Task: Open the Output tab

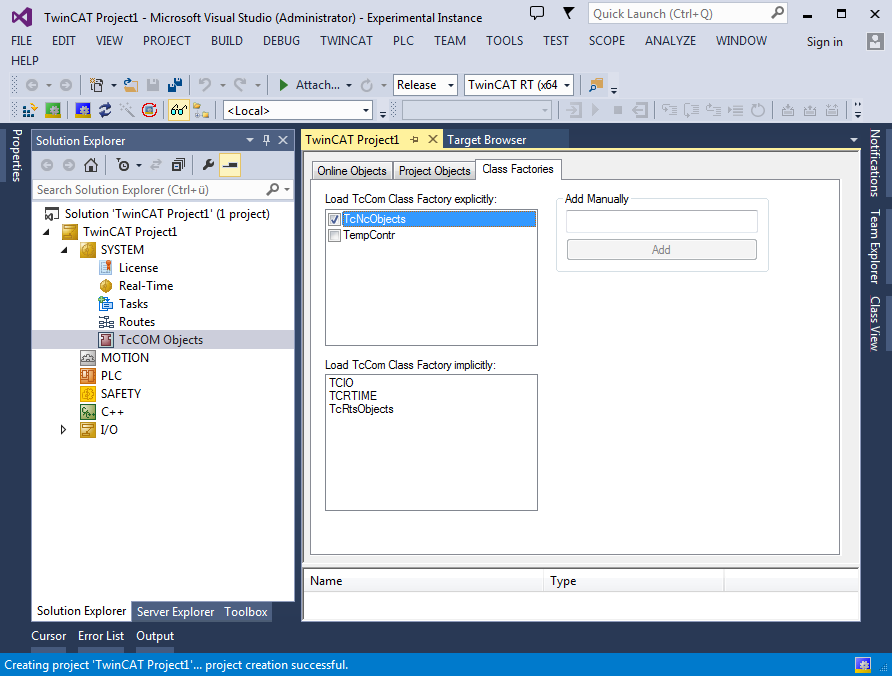Action: pyautogui.click(x=155, y=636)
